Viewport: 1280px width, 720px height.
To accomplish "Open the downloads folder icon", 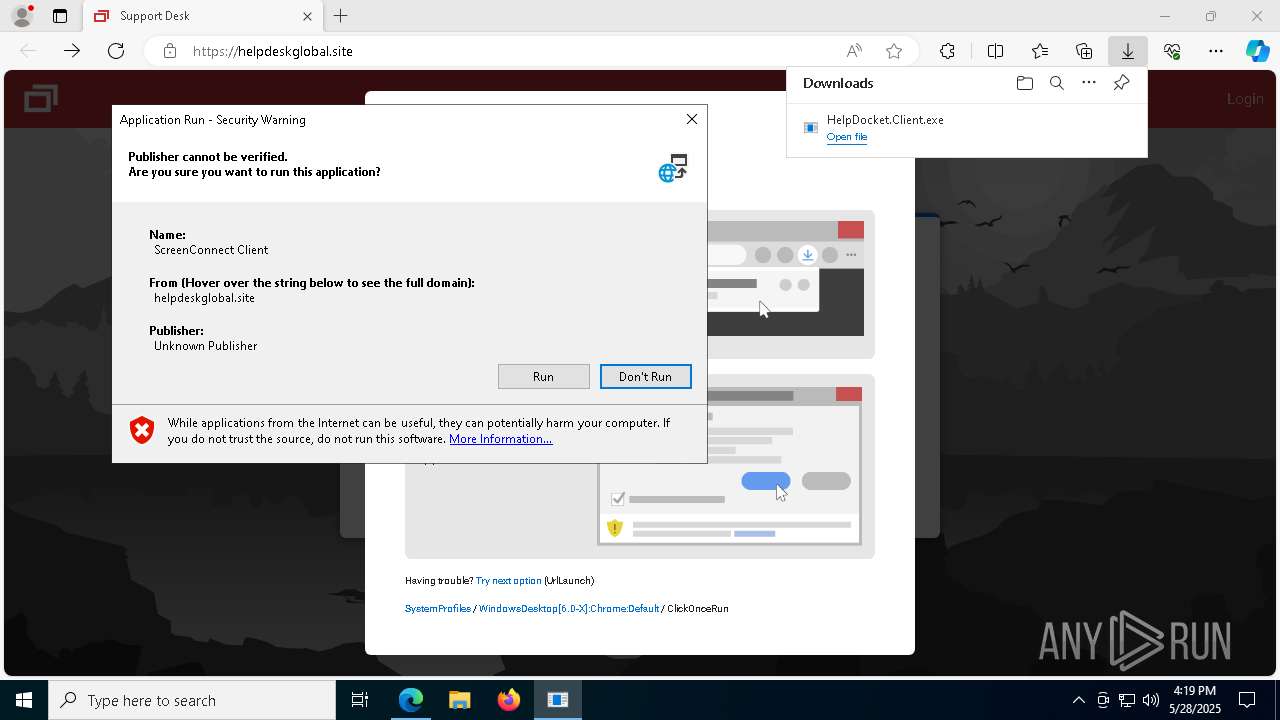I will pos(1024,83).
